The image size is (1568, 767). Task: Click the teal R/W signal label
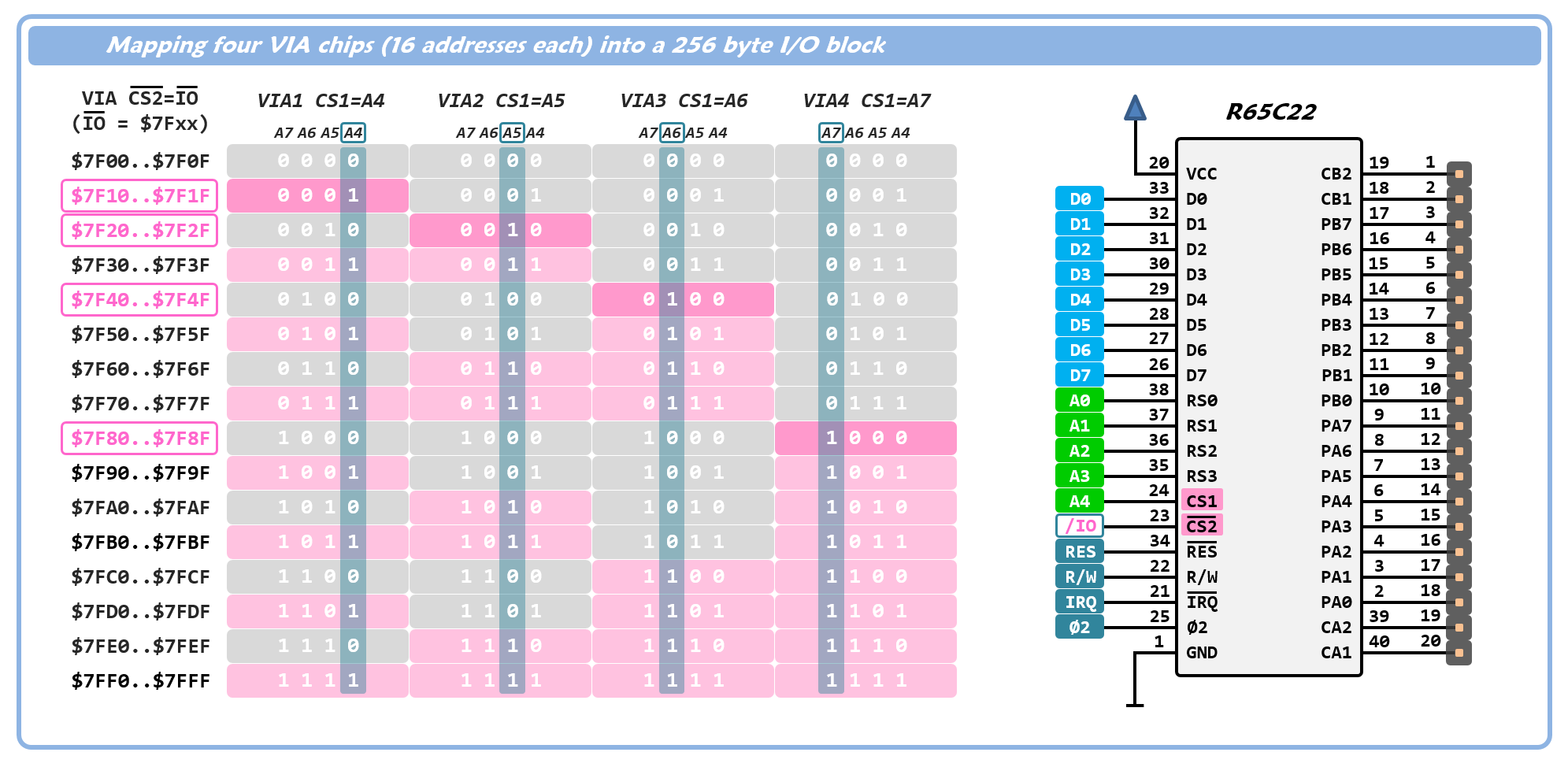pos(1079,577)
